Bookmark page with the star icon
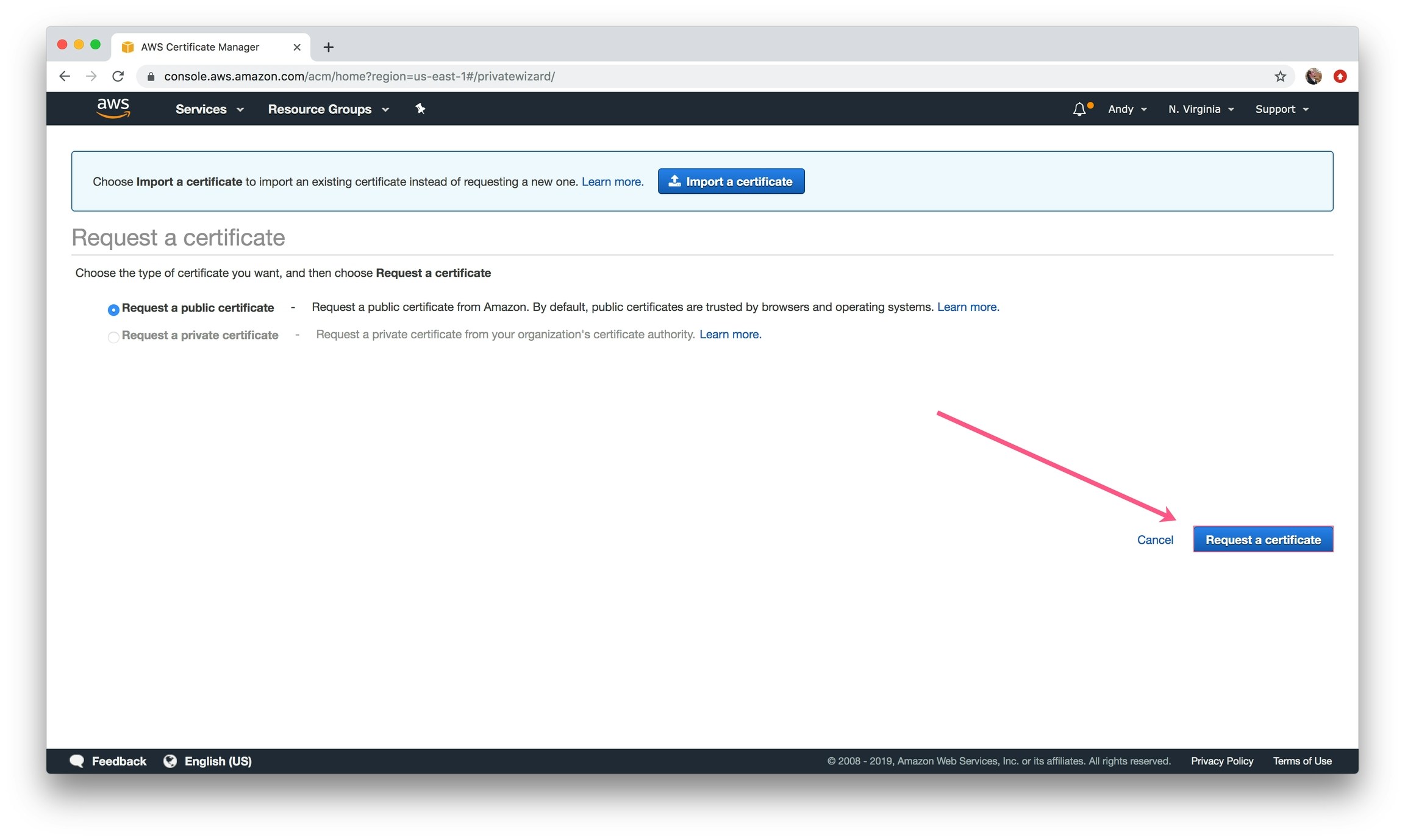This screenshot has width=1405, height=840. (x=1279, y=76)
